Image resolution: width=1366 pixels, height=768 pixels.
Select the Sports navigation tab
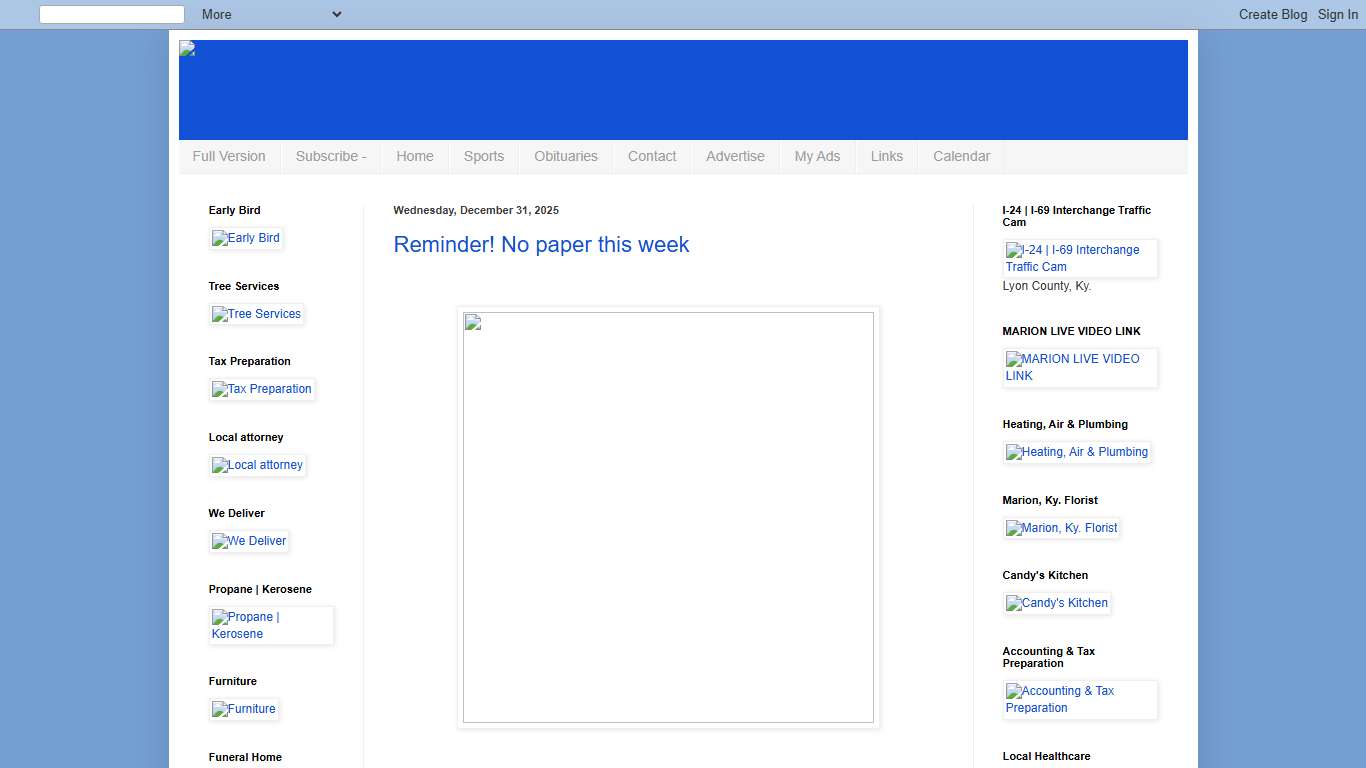pos(484,156)
